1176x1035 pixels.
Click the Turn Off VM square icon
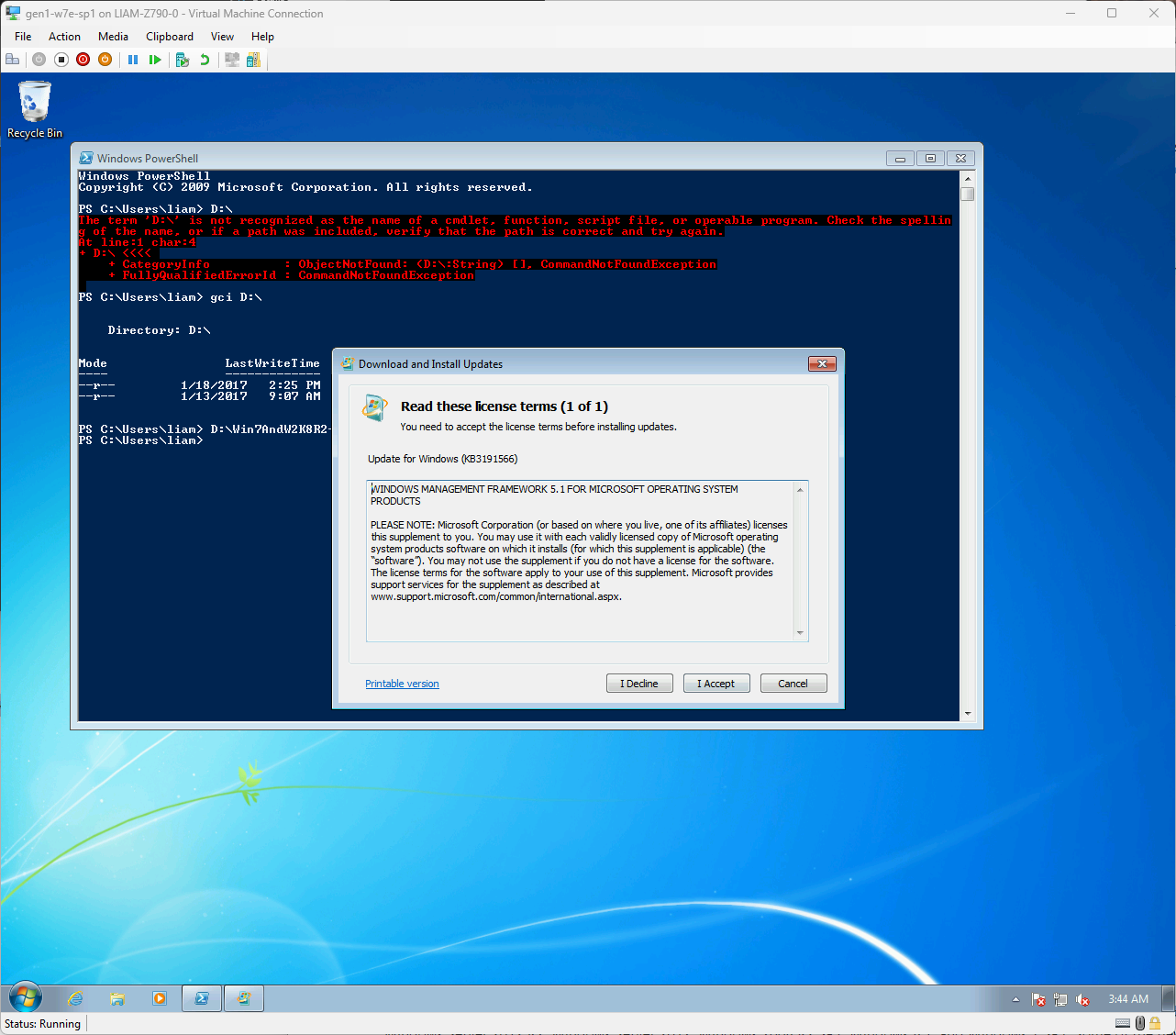[x=61, y=60]
